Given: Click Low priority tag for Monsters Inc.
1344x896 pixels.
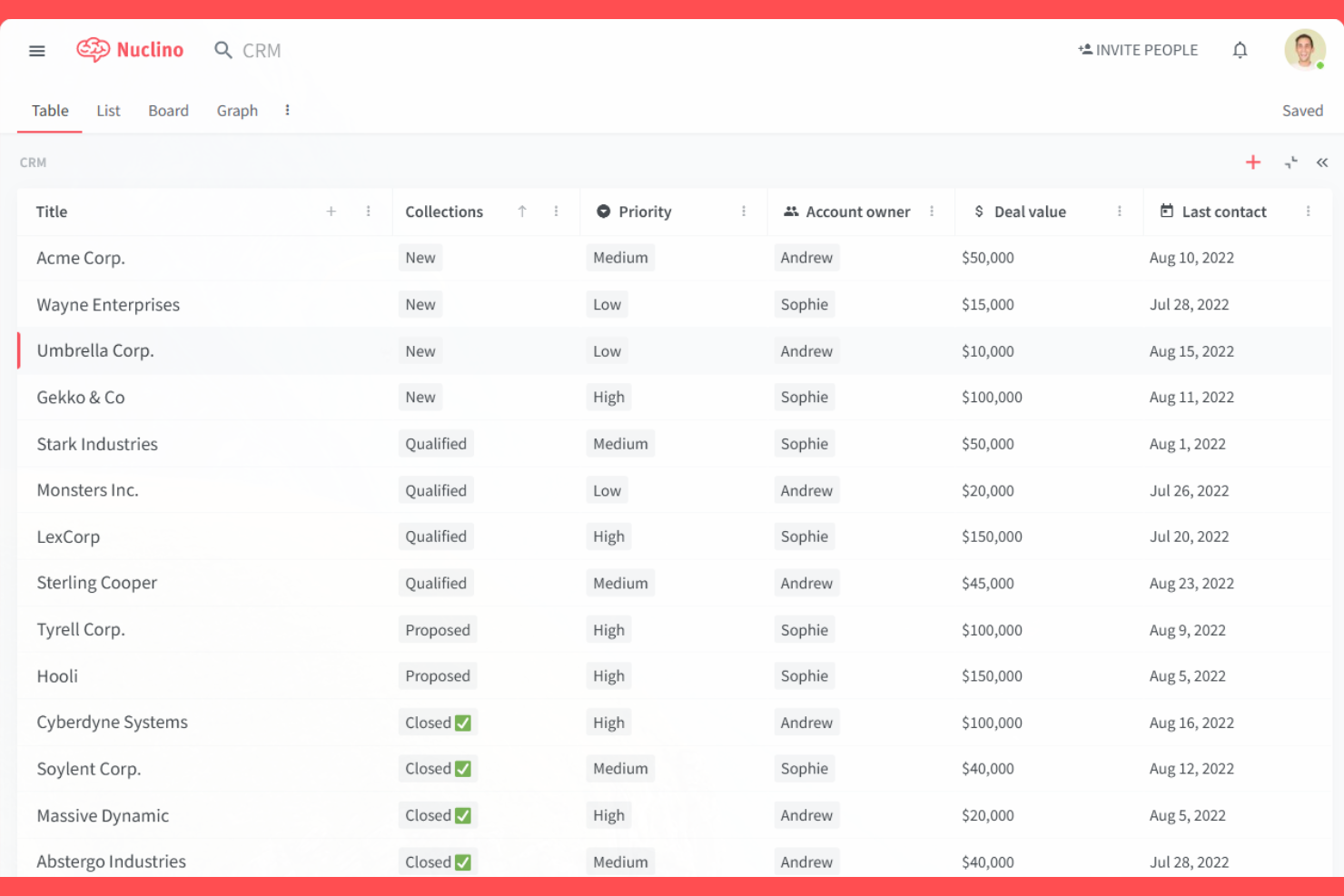Looking at the screenshot, I should point(607,491).
